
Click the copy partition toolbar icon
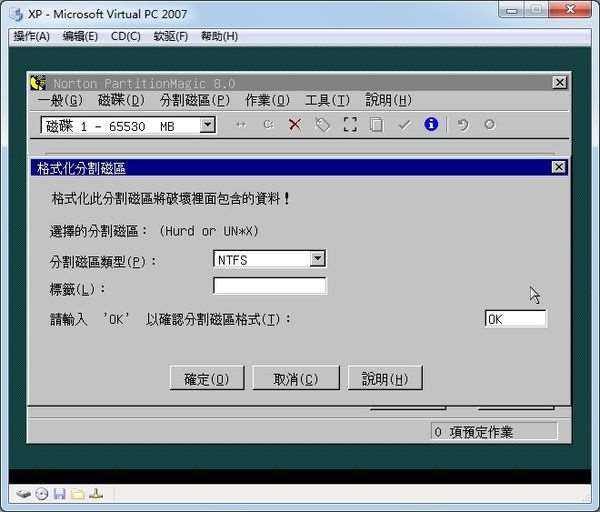(x=377, y=125)
